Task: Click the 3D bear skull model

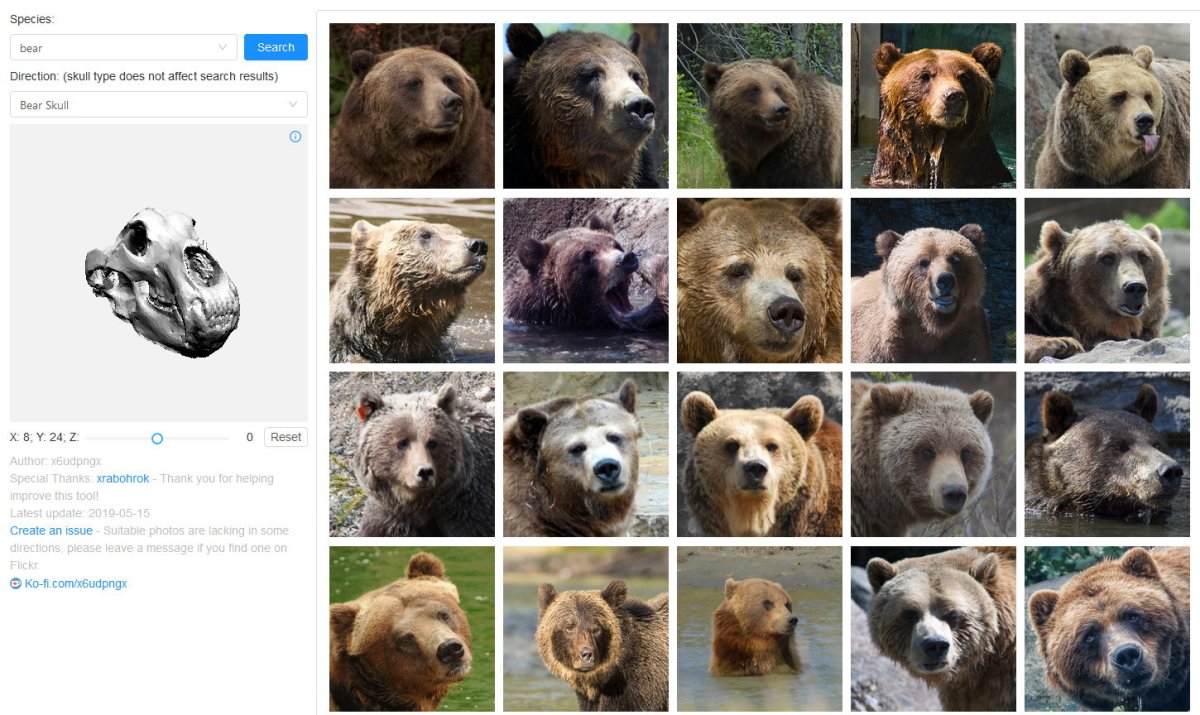Action: pos(164,269)
